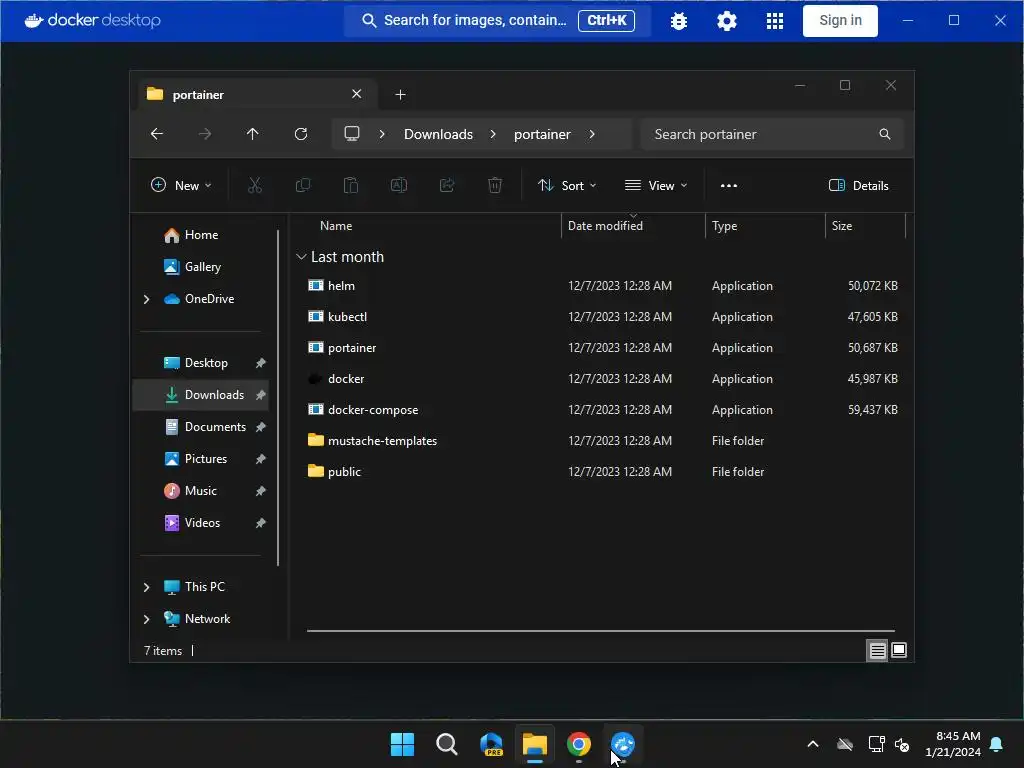Screen dimensions: 1024x768
Task: Sort by Name column header
Action: (x=336, y=226)
